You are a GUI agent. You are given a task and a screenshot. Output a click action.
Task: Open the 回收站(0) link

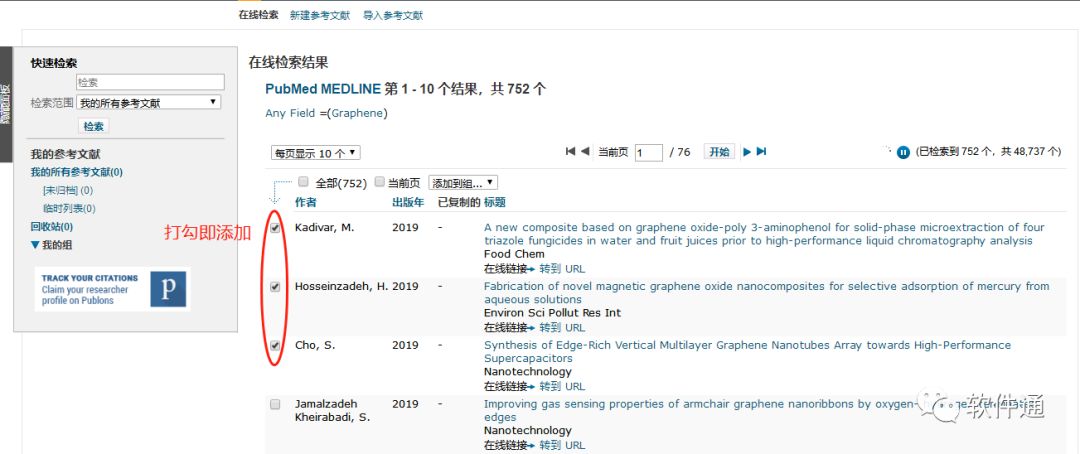coord(52,226)
